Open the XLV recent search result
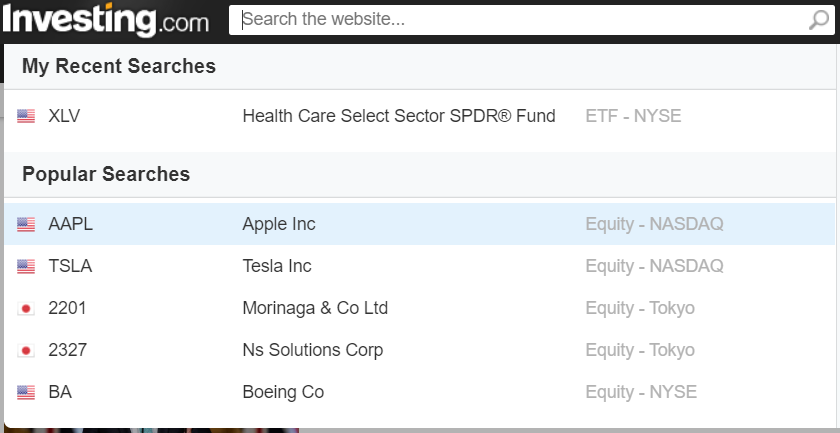 click(x=419, y=116)
